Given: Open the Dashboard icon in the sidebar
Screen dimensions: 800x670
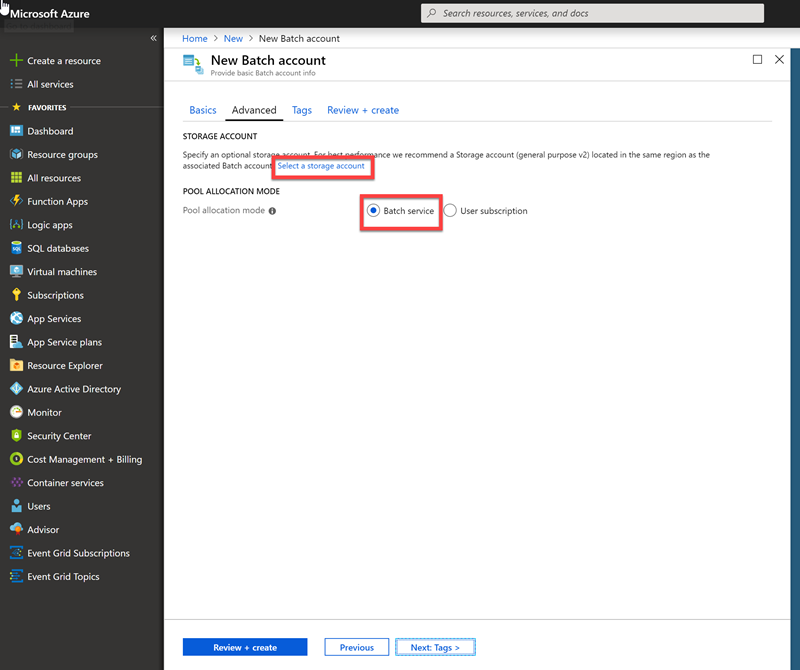Looking at the screenshot, I should click(16, 131).
